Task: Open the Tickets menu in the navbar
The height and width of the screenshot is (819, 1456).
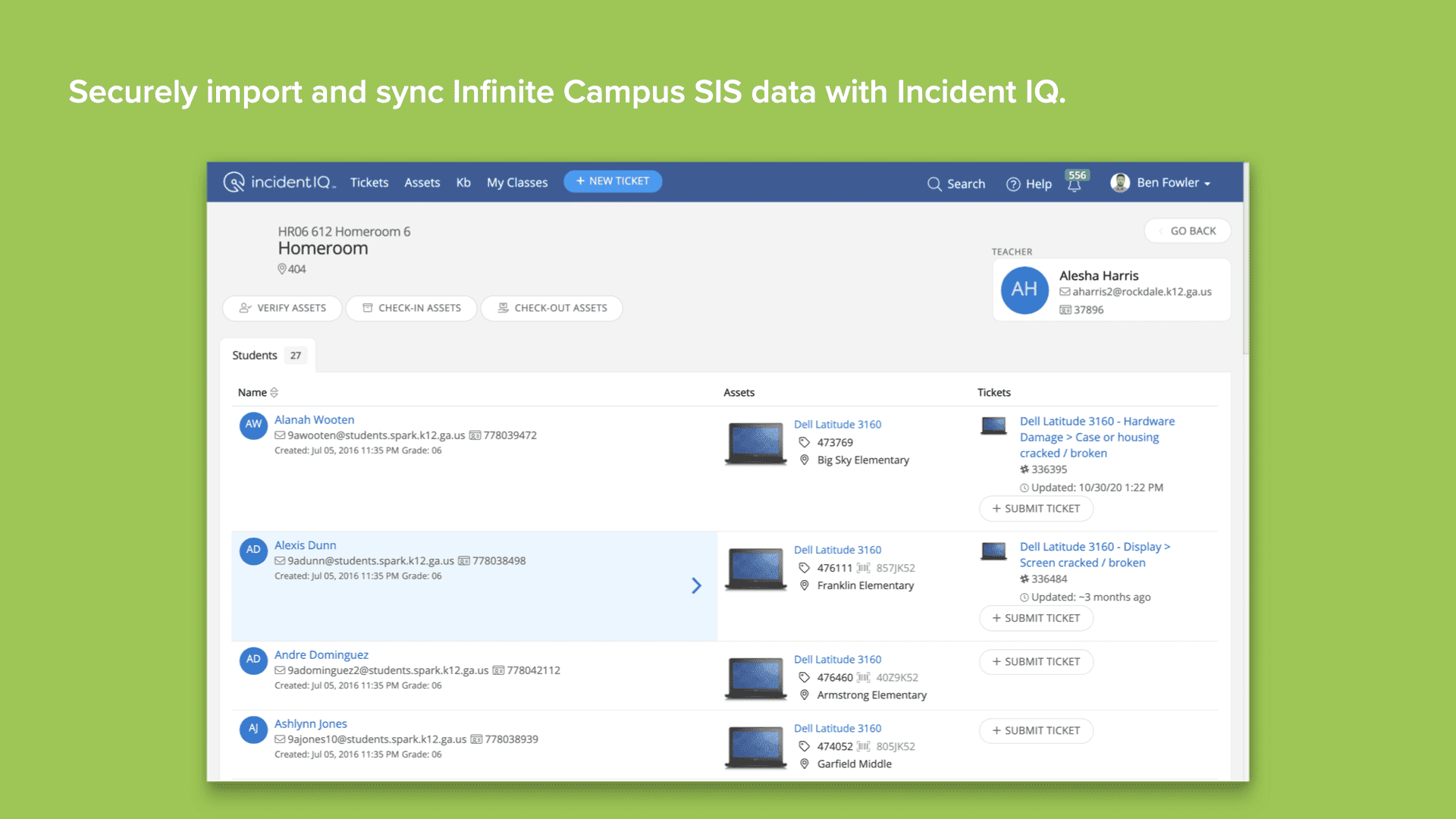Action: 369,182
